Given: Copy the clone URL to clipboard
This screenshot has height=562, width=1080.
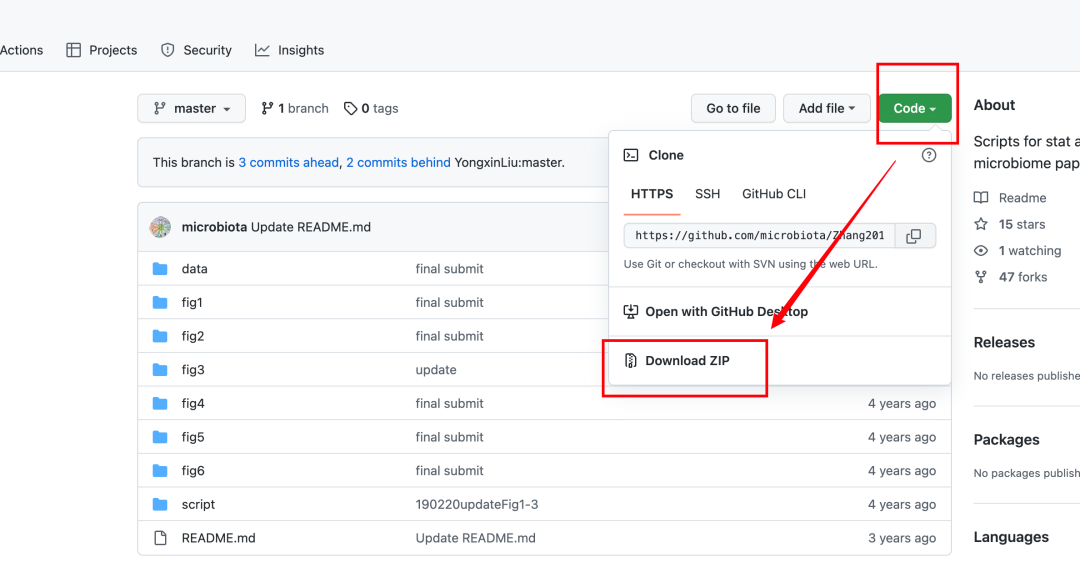Looking at the screenshot, I should point(915,236).
